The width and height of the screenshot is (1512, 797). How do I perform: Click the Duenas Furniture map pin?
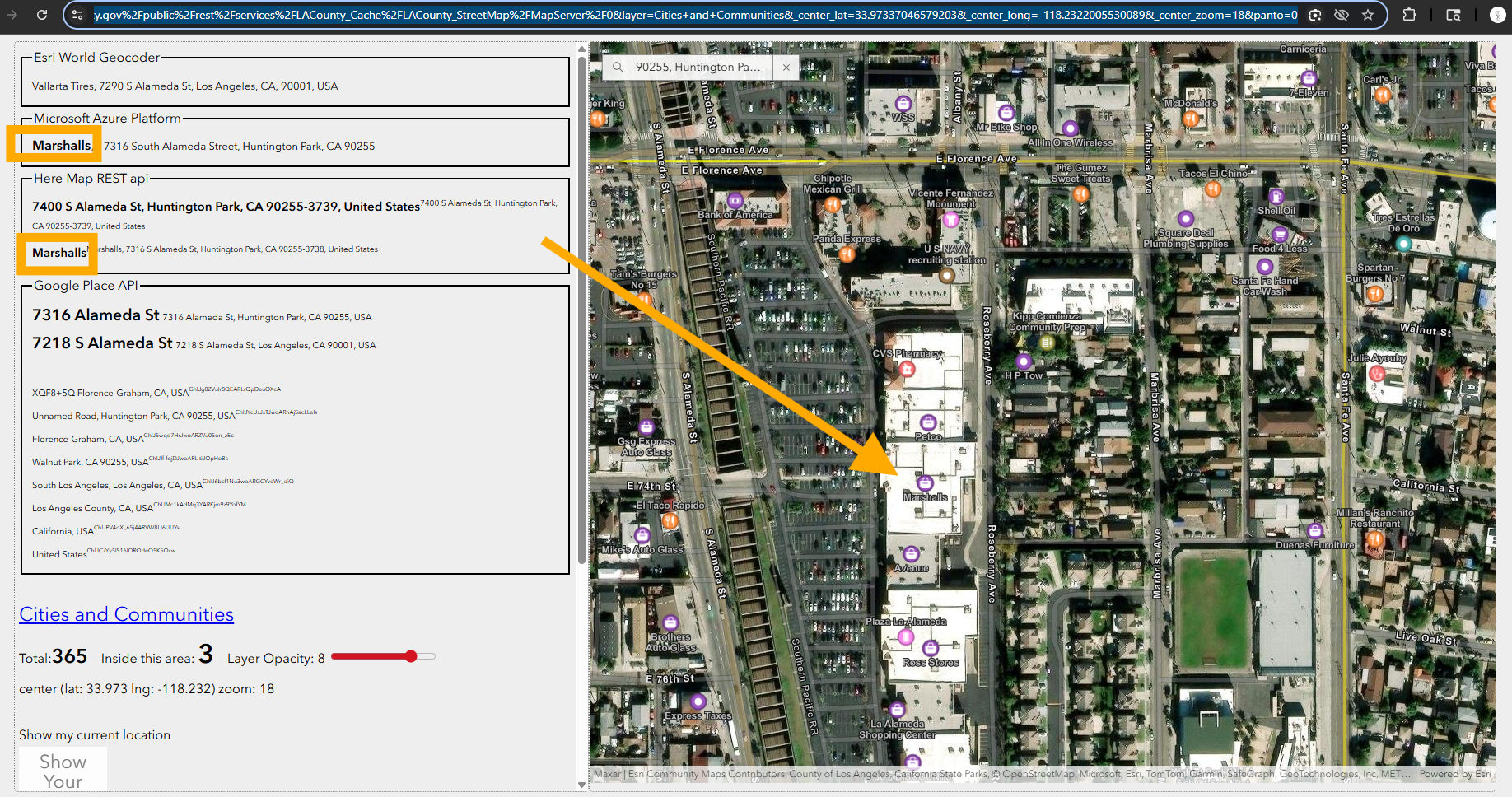pos(1315,531)
